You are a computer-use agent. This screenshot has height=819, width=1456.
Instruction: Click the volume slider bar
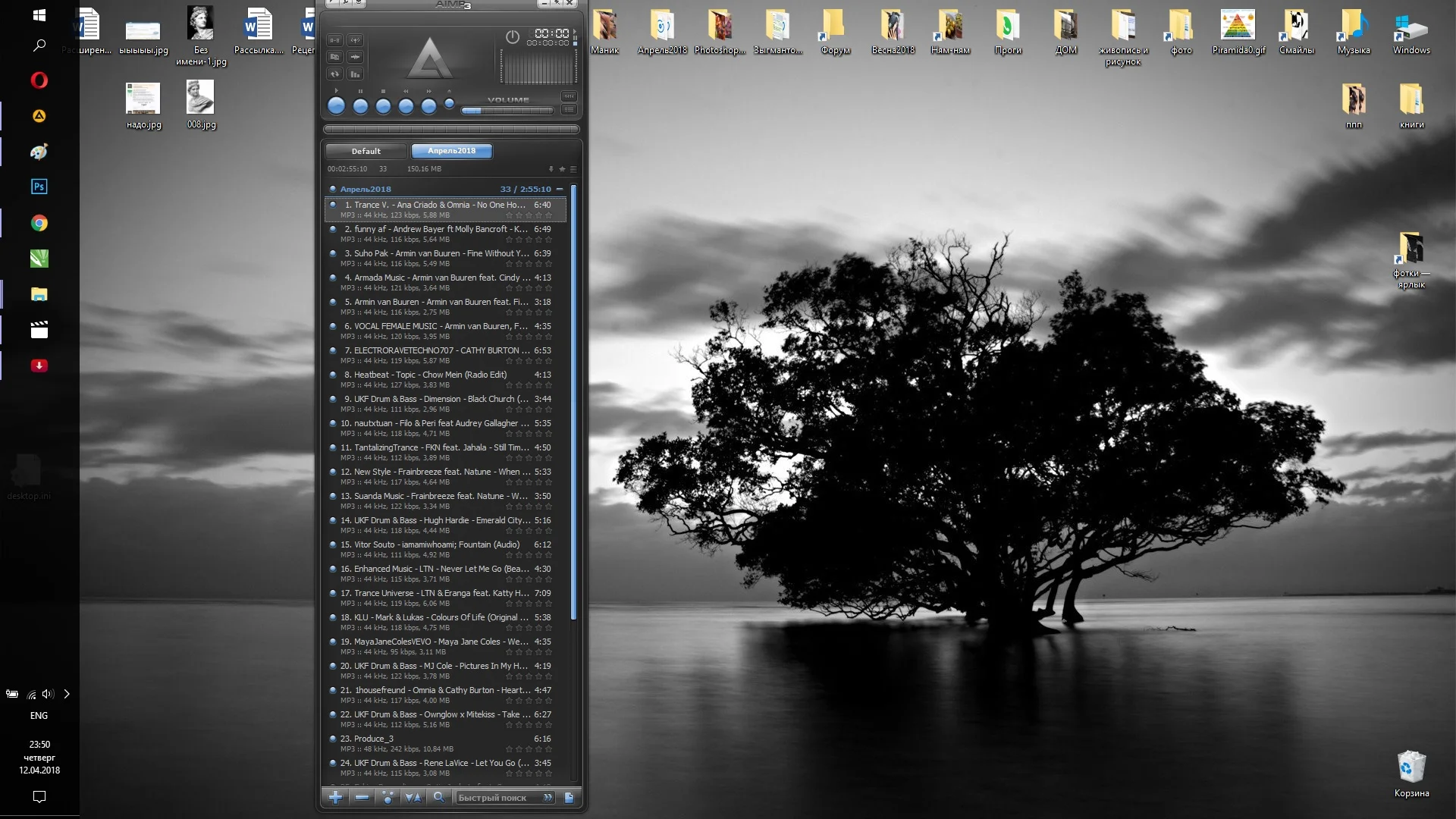(x=508, y=111)
